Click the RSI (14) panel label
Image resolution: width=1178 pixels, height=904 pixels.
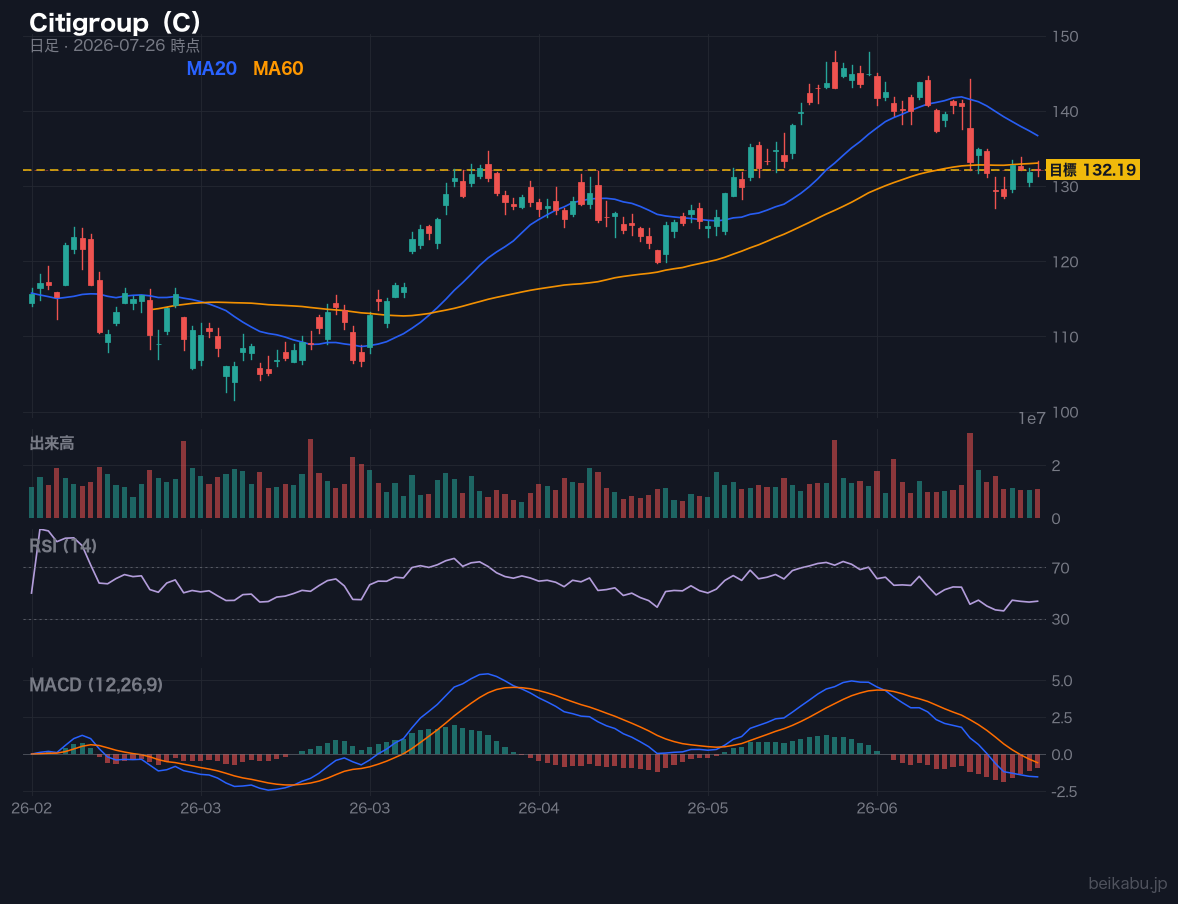tap(63, 545)
